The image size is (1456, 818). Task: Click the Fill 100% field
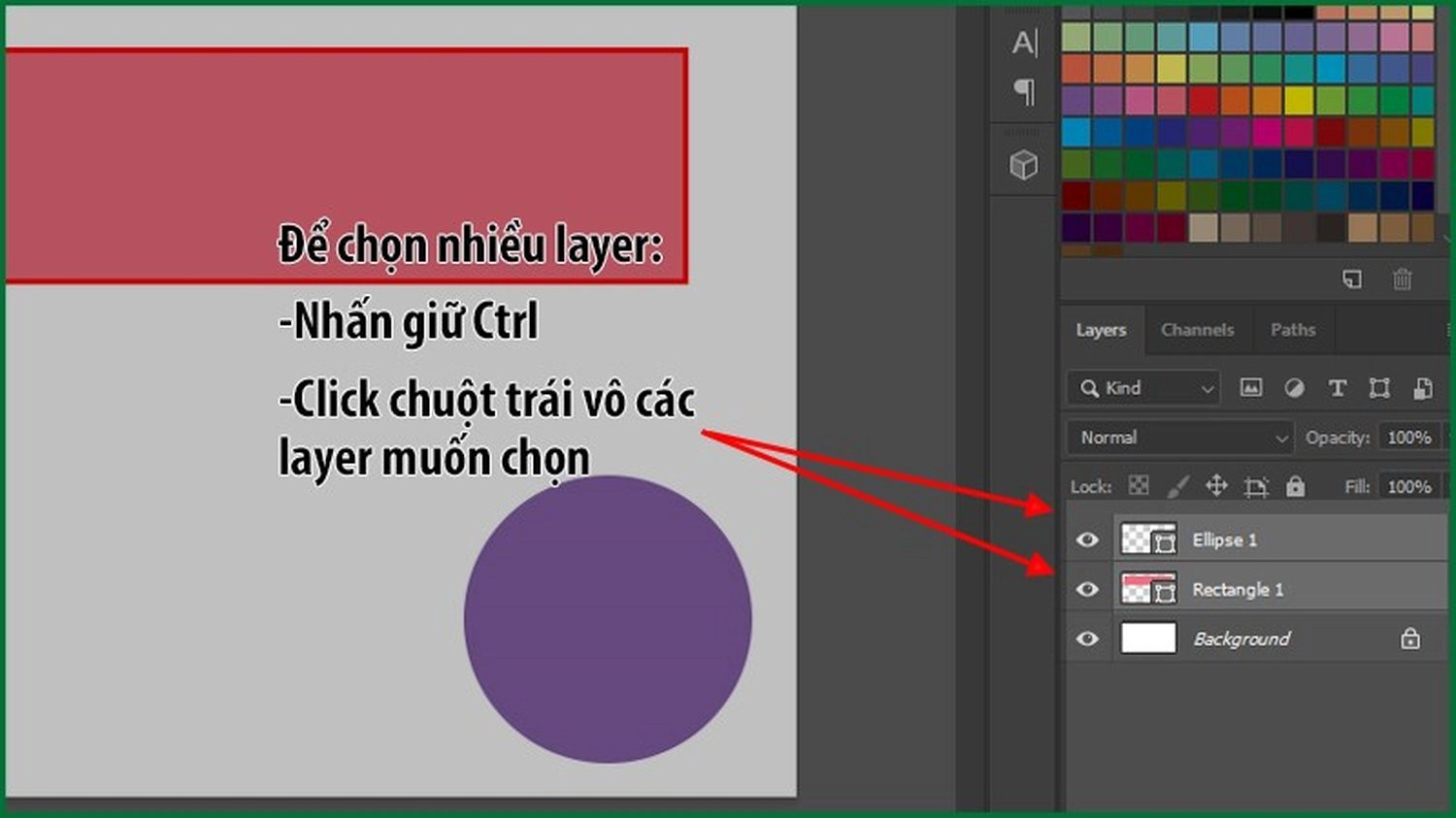(x=1409, y=486)
